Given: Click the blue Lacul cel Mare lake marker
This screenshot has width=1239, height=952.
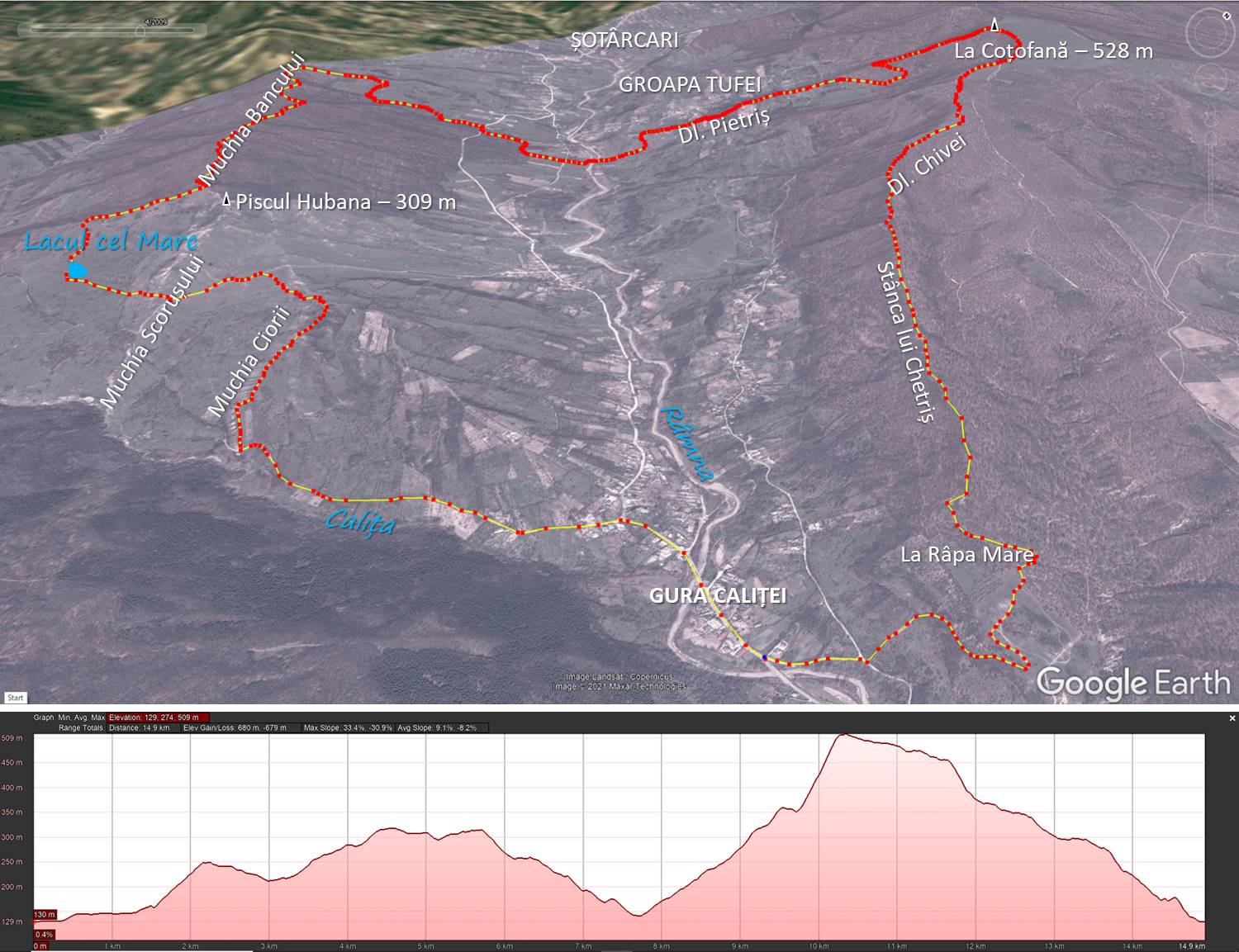Looking at the screenshot, I should (x=78, y=270).
